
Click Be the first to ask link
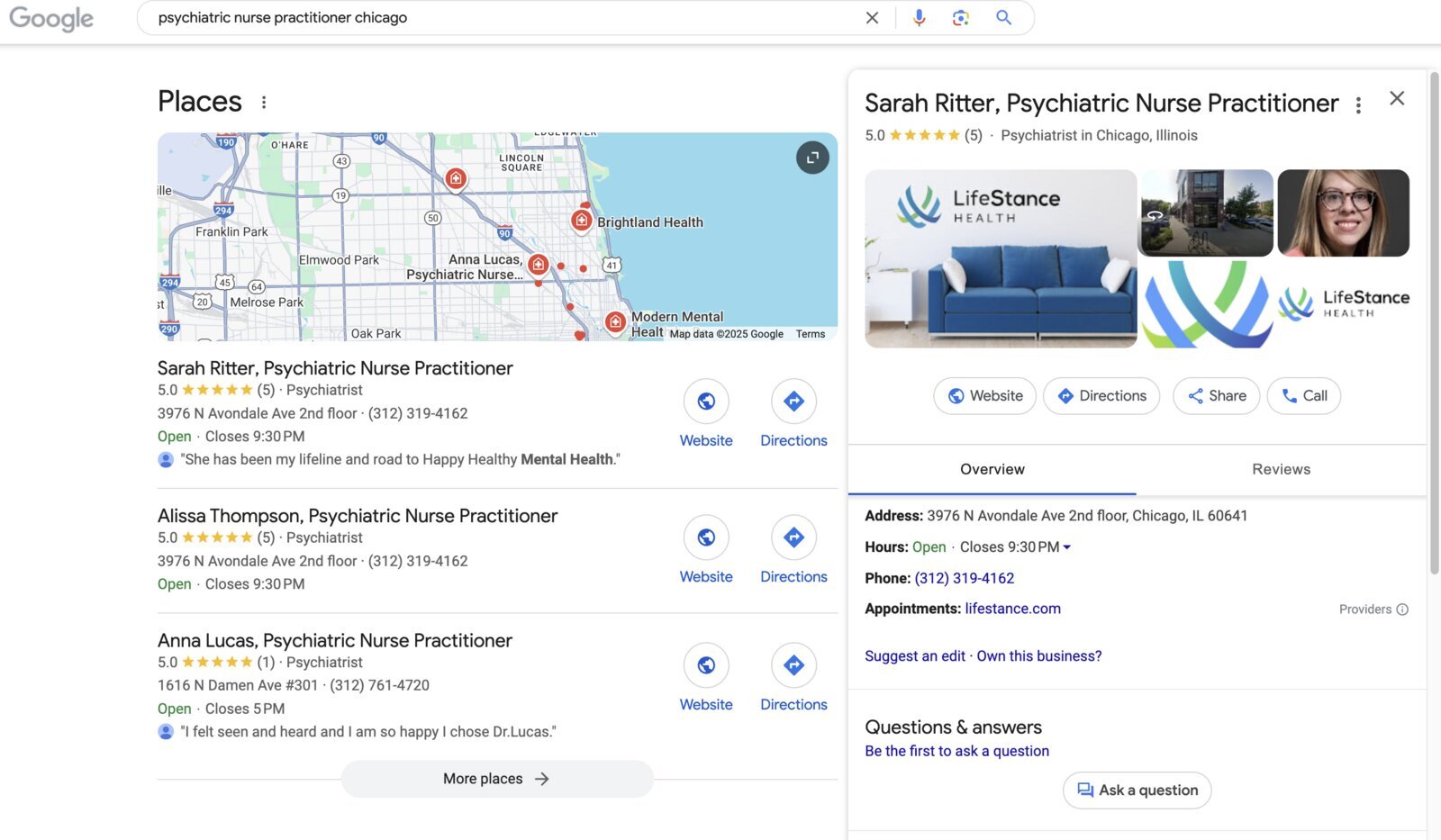956,751
